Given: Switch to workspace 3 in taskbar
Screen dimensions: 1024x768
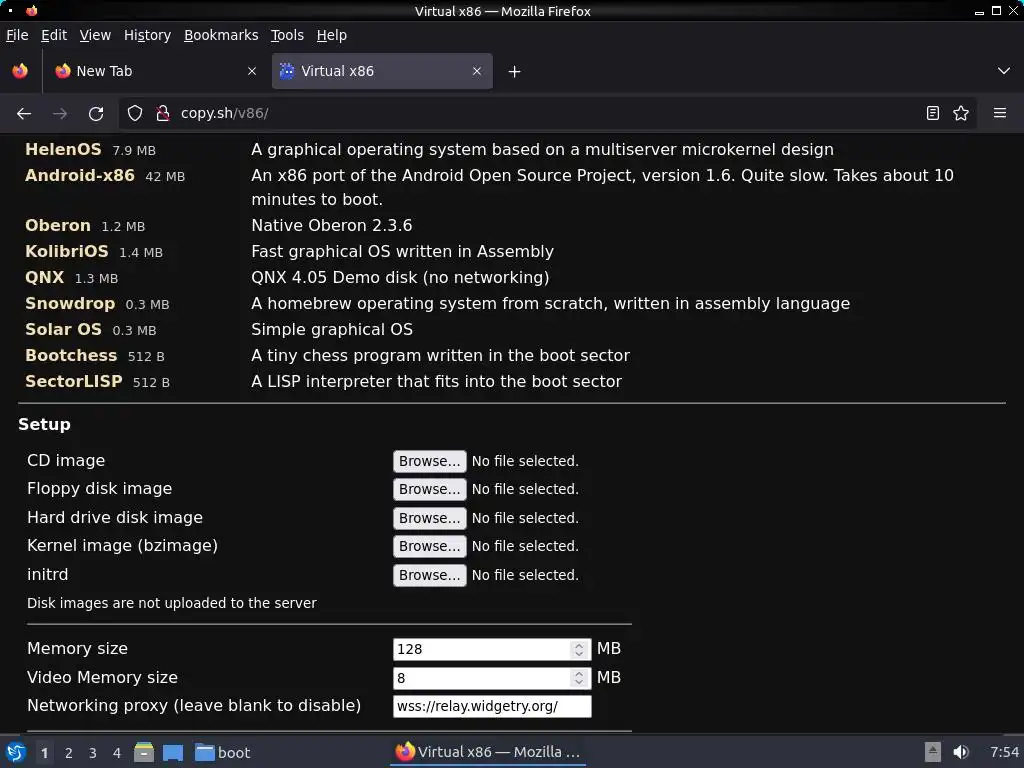Looking at the screenshot, I should 93,753.
